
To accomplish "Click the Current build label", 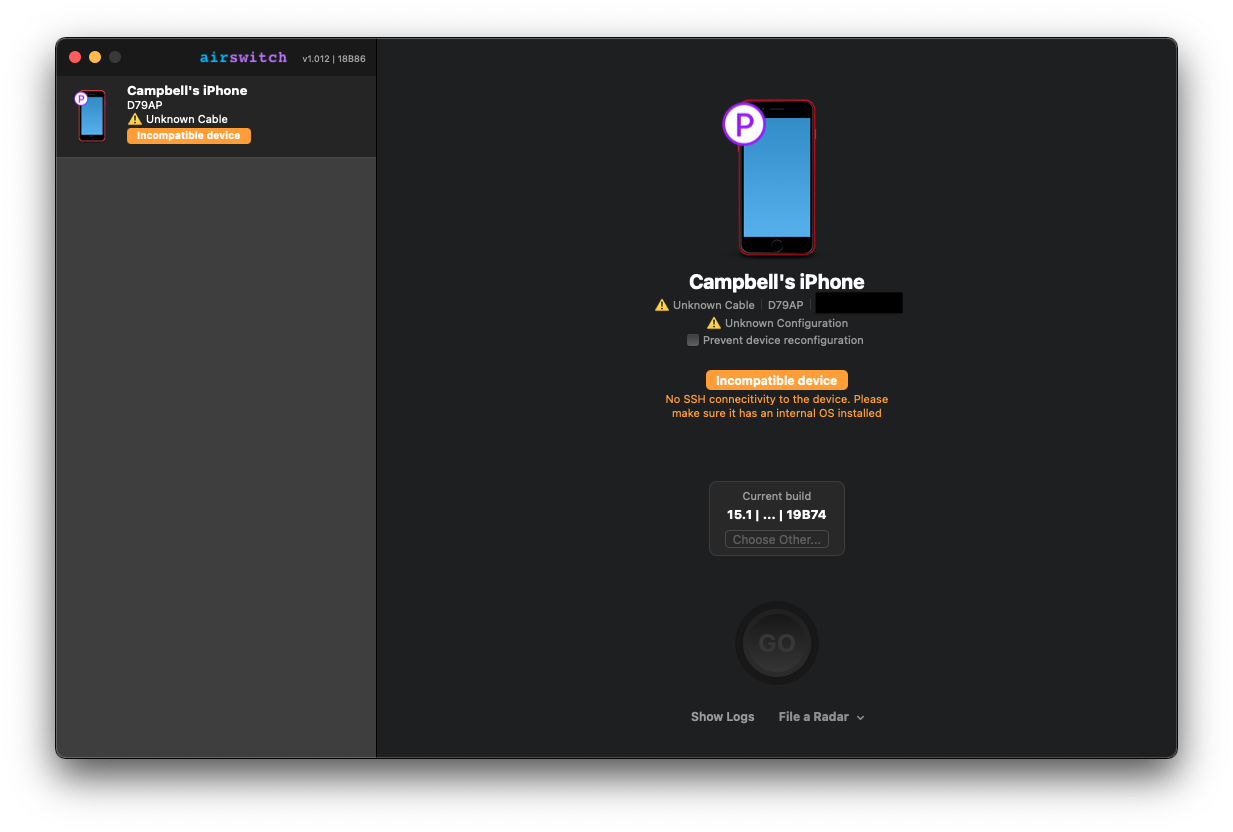I will [777, 496].
